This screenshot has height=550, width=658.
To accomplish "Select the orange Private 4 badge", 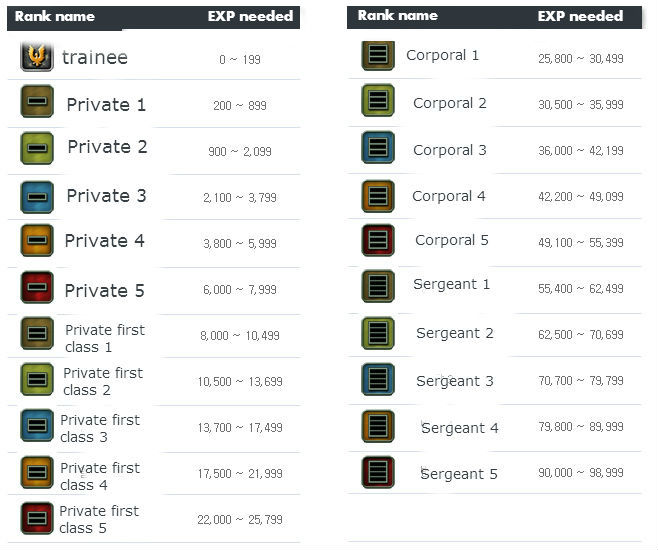I will pos(37,241).
